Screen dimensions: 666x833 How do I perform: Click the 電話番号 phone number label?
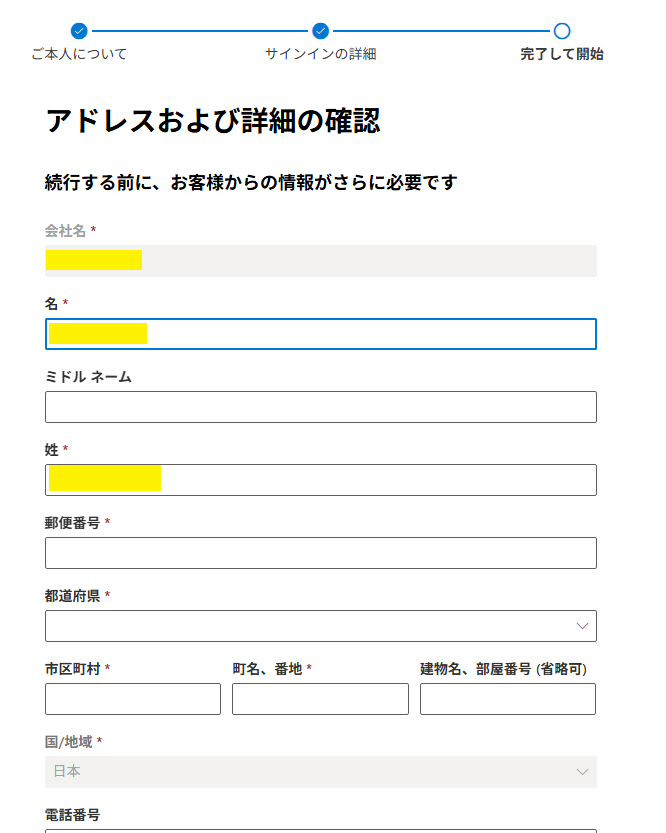pos(73,815)
